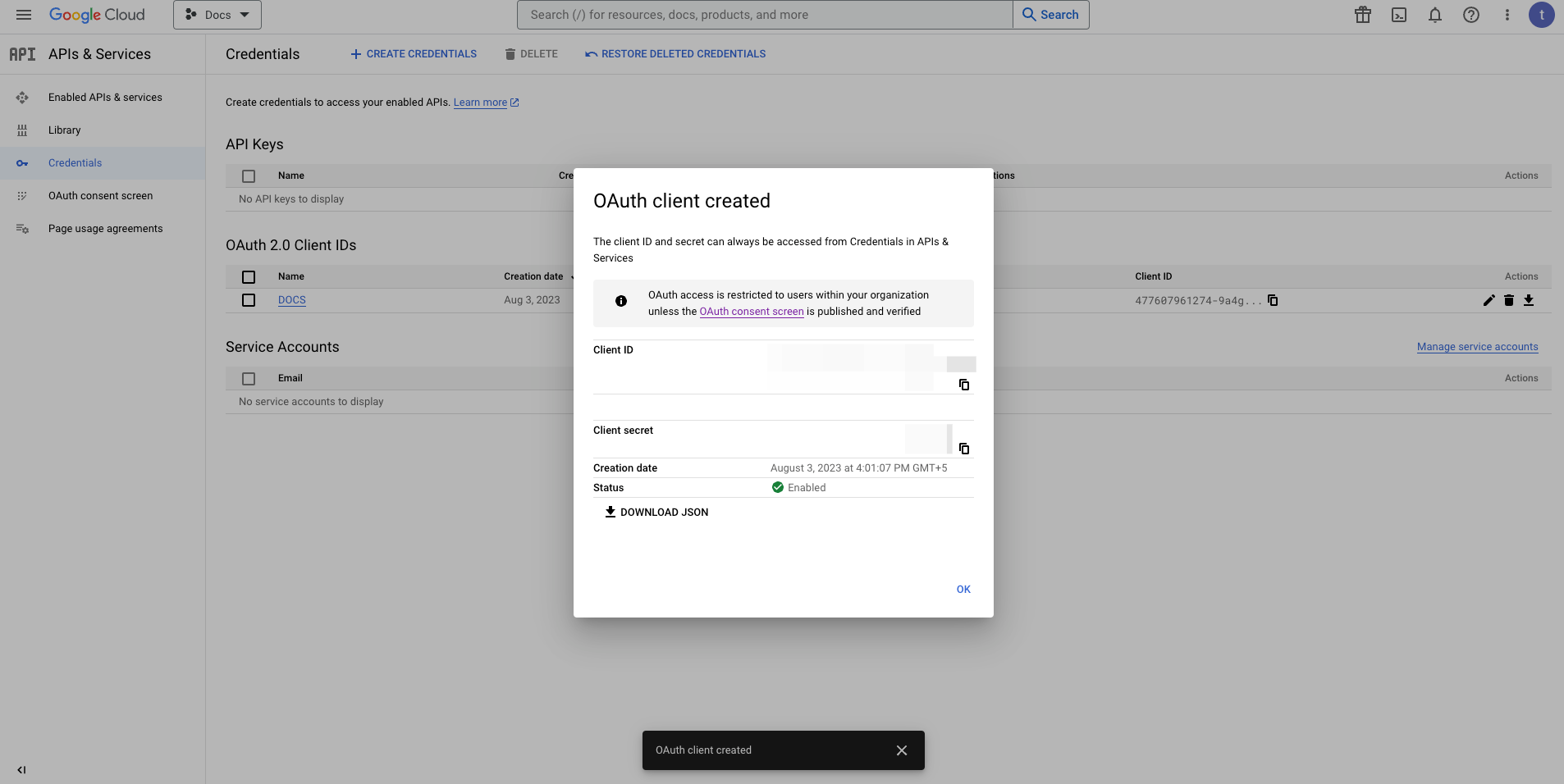The image size is (1564, 784).
Task: Open the free trial gift icon
Action: tap(1363, 15)
